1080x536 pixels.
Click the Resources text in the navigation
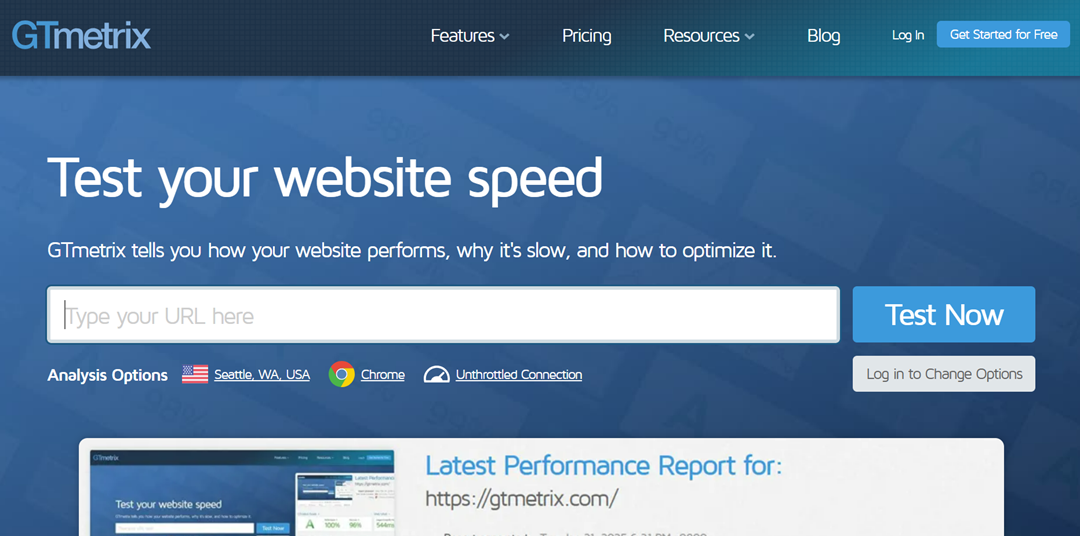(701, 36)
